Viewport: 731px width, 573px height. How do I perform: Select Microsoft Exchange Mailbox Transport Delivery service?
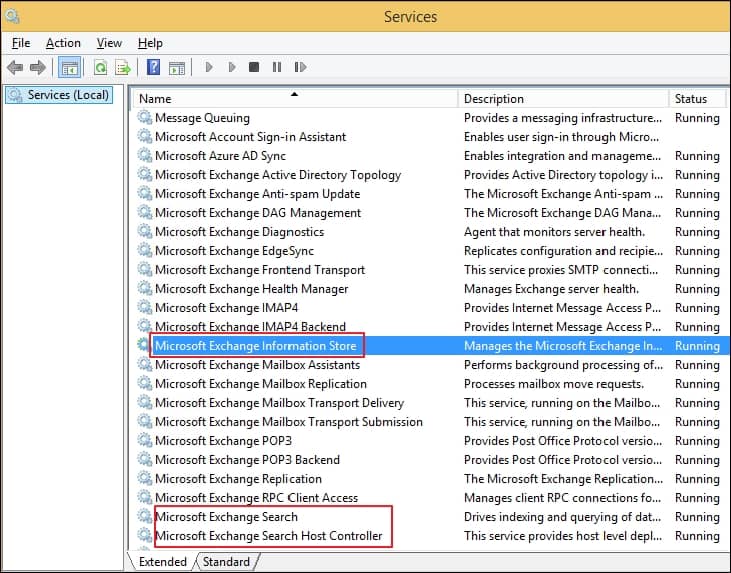[279, 403]
